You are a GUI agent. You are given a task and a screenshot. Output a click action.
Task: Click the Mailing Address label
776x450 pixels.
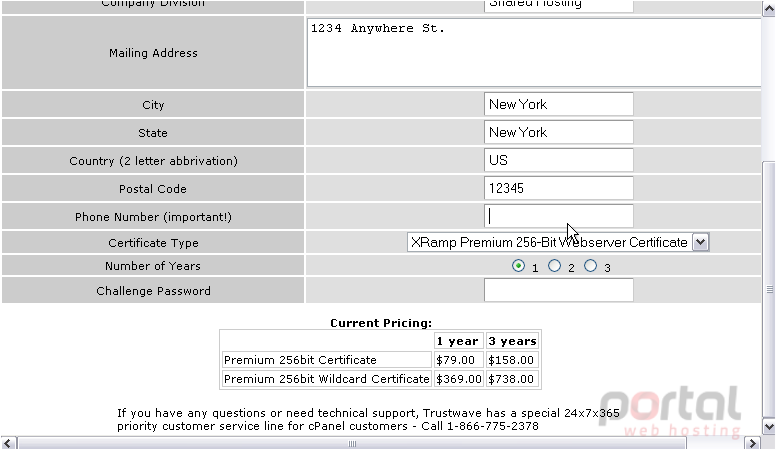pos(153,53)
